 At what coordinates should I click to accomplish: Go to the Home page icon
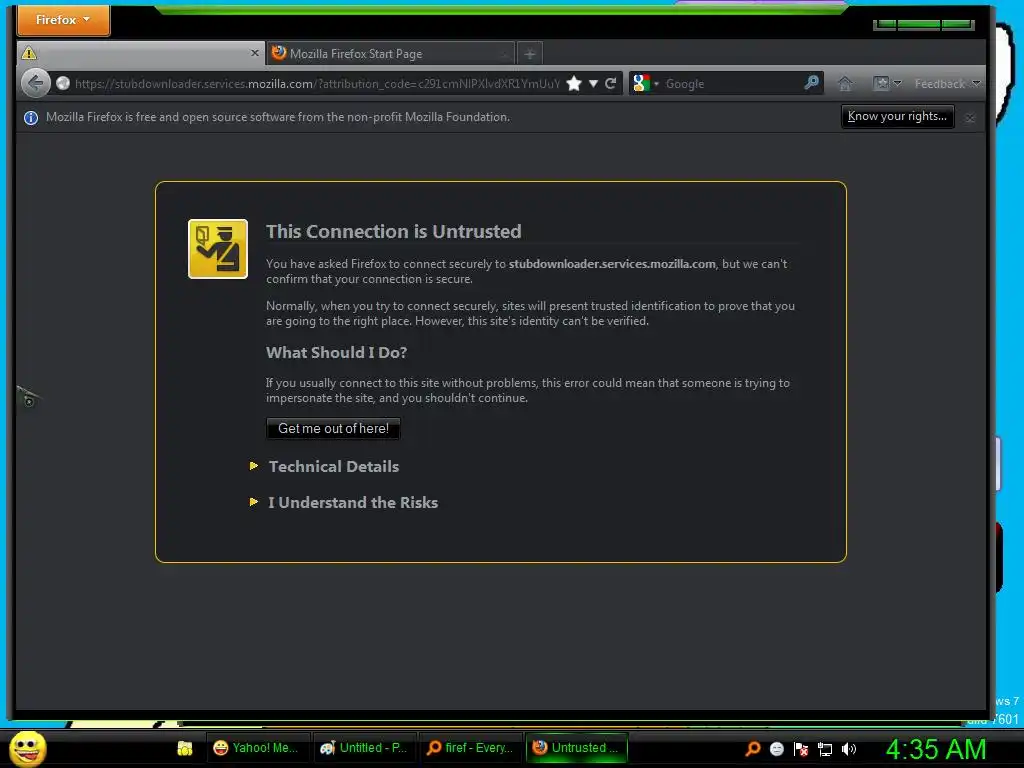click(844, 84)
